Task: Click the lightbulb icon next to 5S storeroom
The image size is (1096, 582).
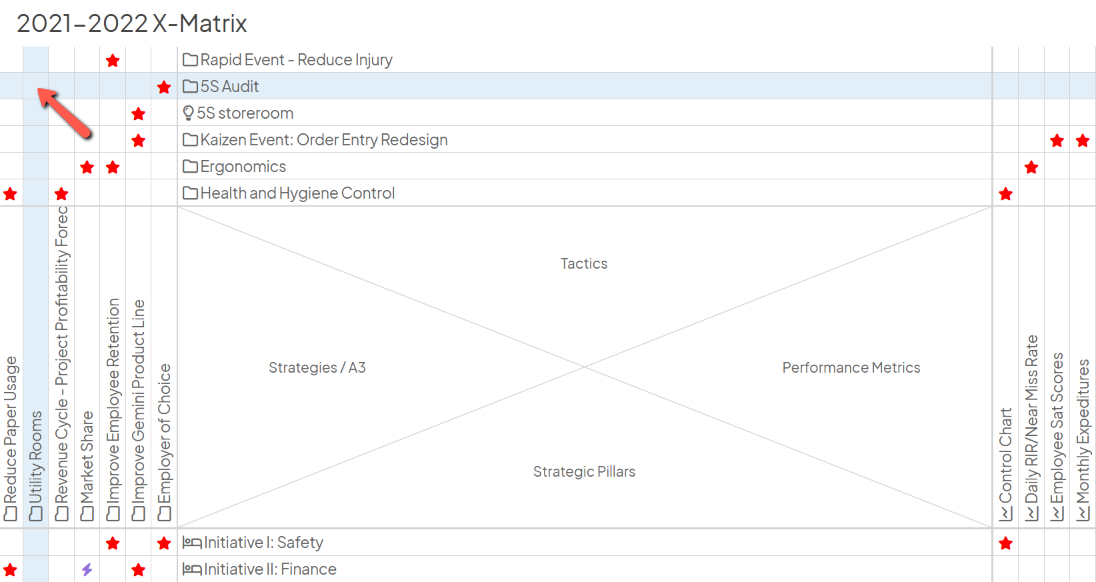Action: (189, 113)
